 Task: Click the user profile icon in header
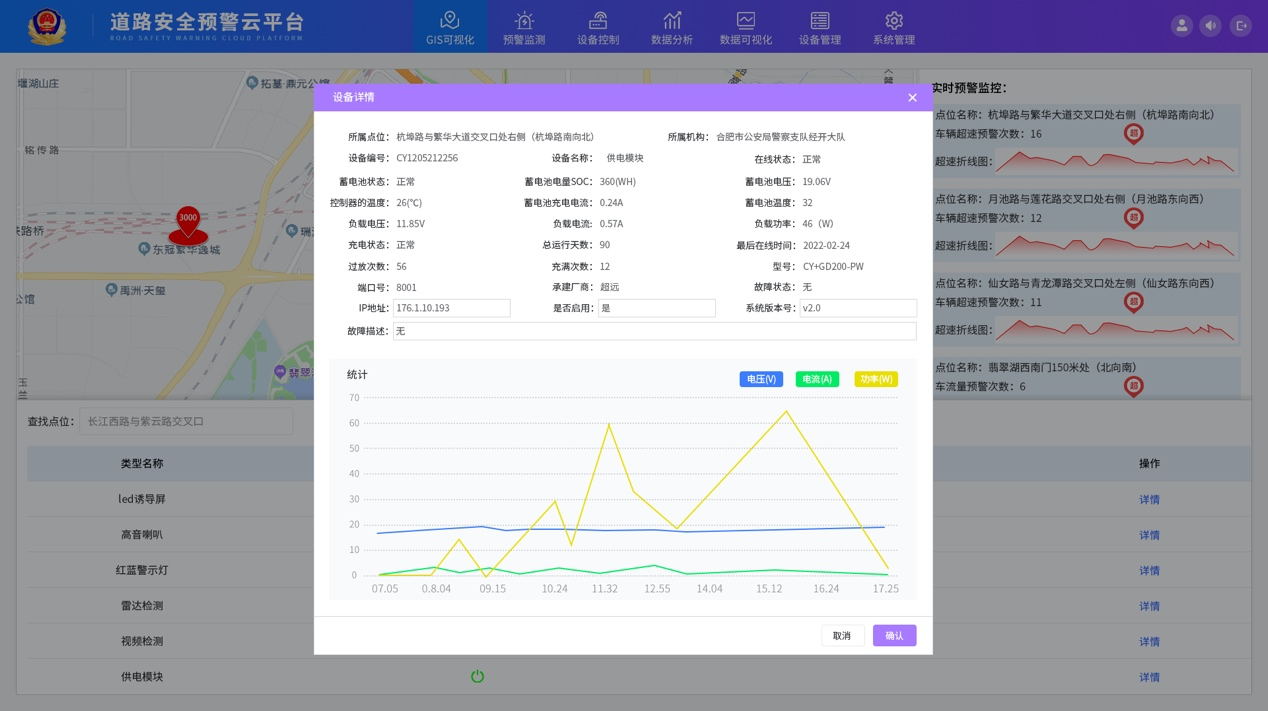(x=1181, y=26)
